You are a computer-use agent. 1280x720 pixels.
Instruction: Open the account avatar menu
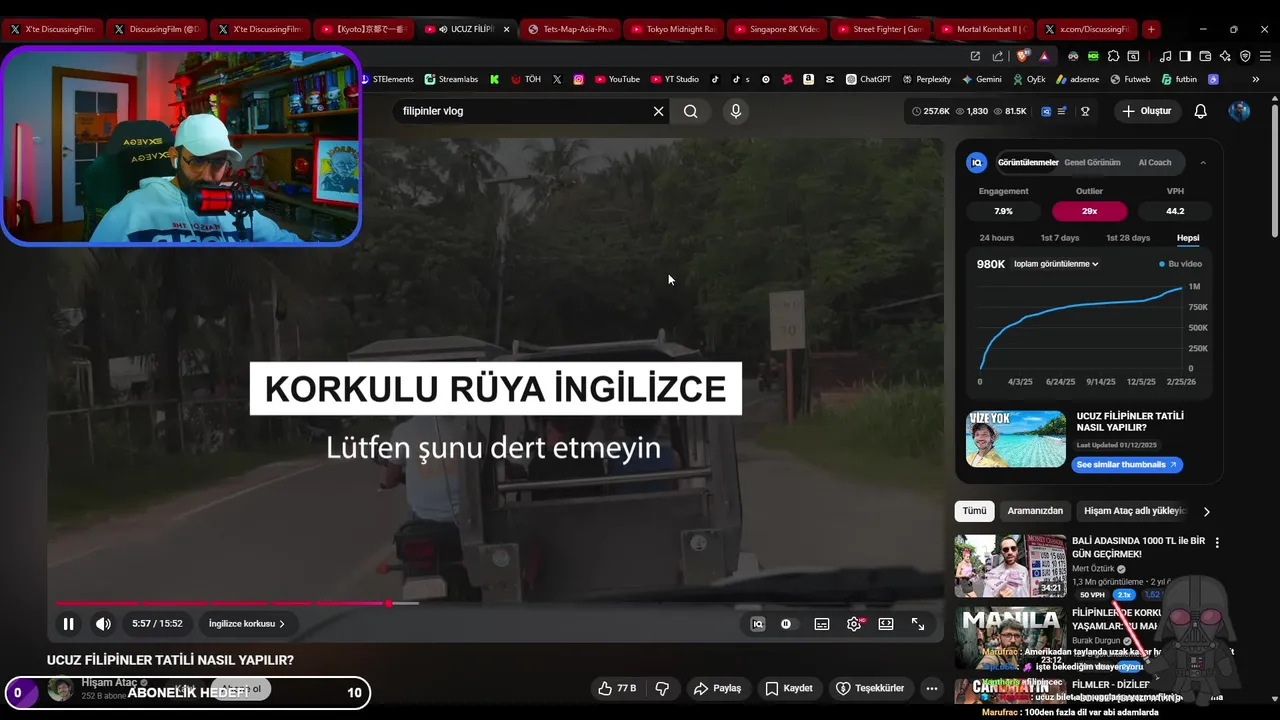point(1239,111)
